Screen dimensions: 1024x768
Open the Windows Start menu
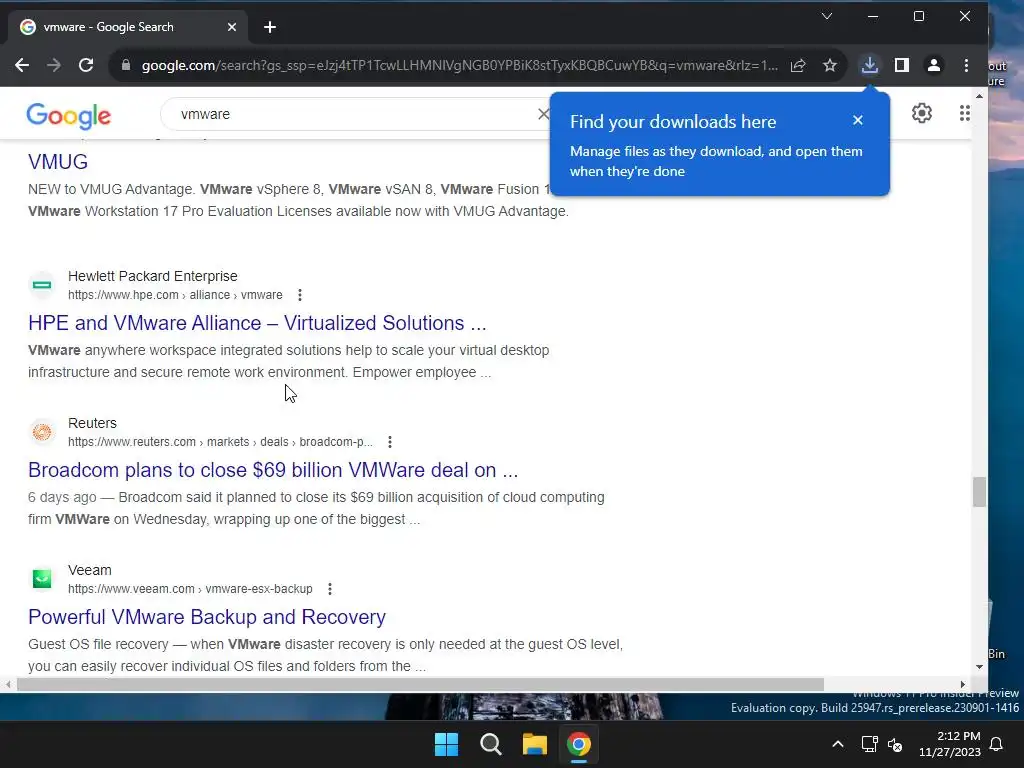(447, 744)
